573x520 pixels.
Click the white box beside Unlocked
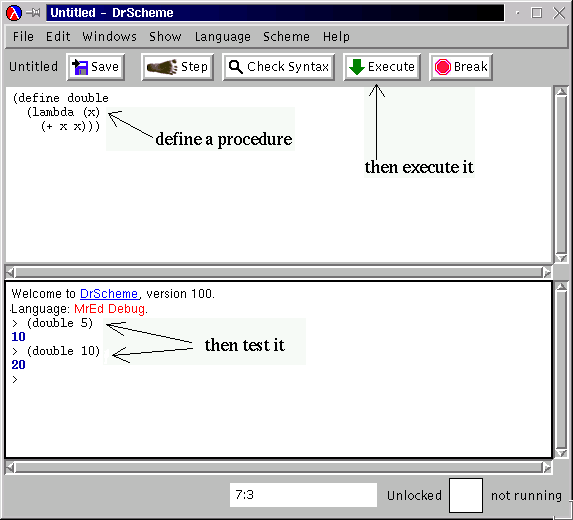coord(466,496)
